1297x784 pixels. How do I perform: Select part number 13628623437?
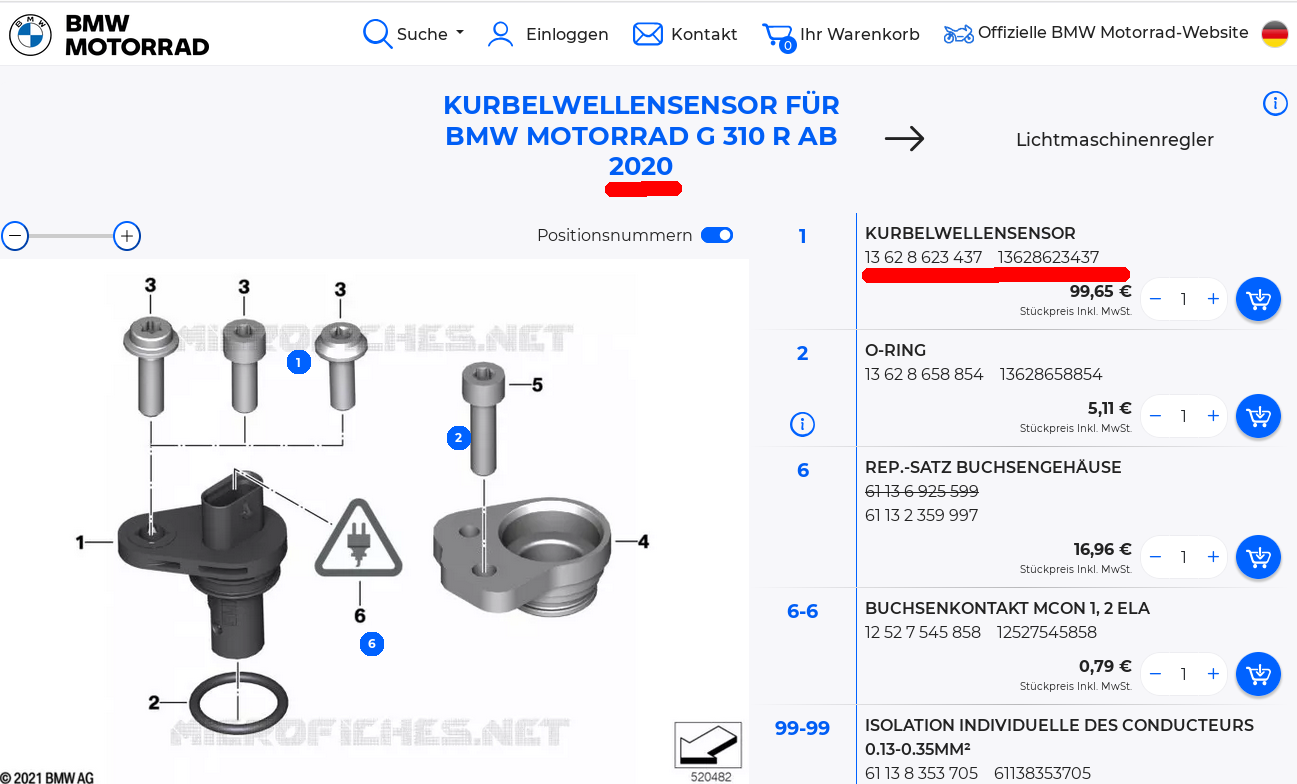[1048, 257]
